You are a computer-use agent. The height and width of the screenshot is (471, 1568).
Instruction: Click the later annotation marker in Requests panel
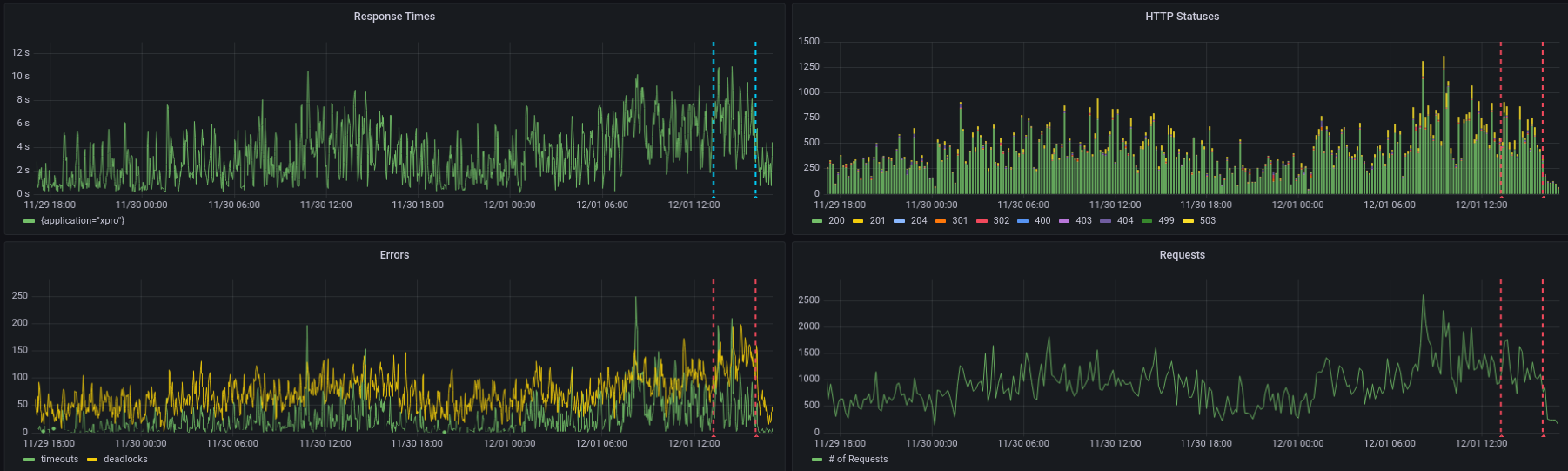1543,434
